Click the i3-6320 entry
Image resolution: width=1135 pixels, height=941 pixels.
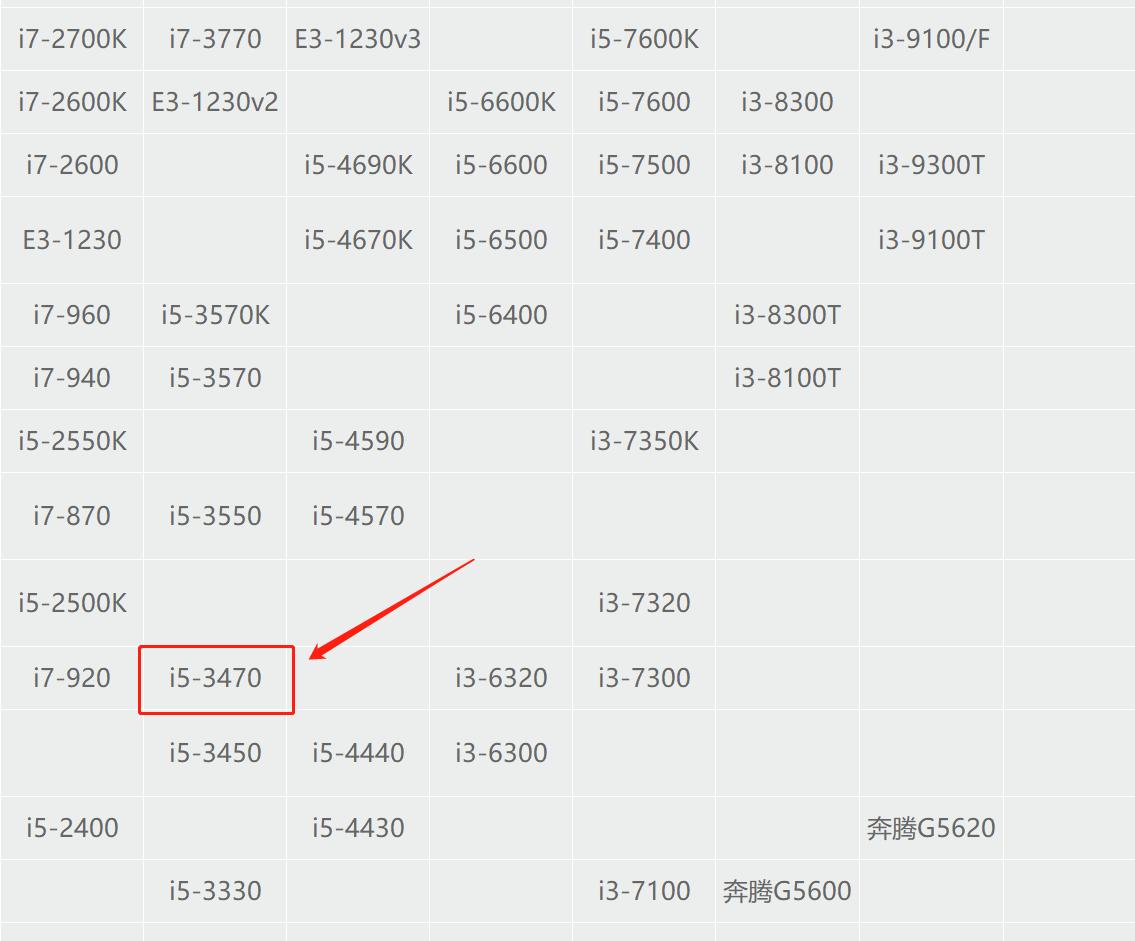coord(501,679)
